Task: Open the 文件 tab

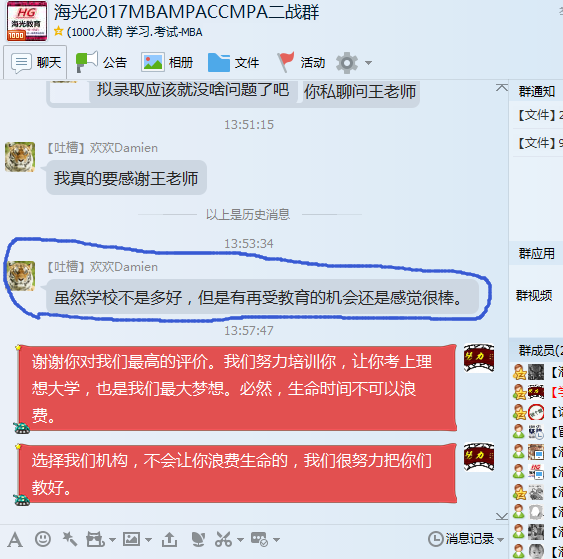Action: (x=233, y=62)
